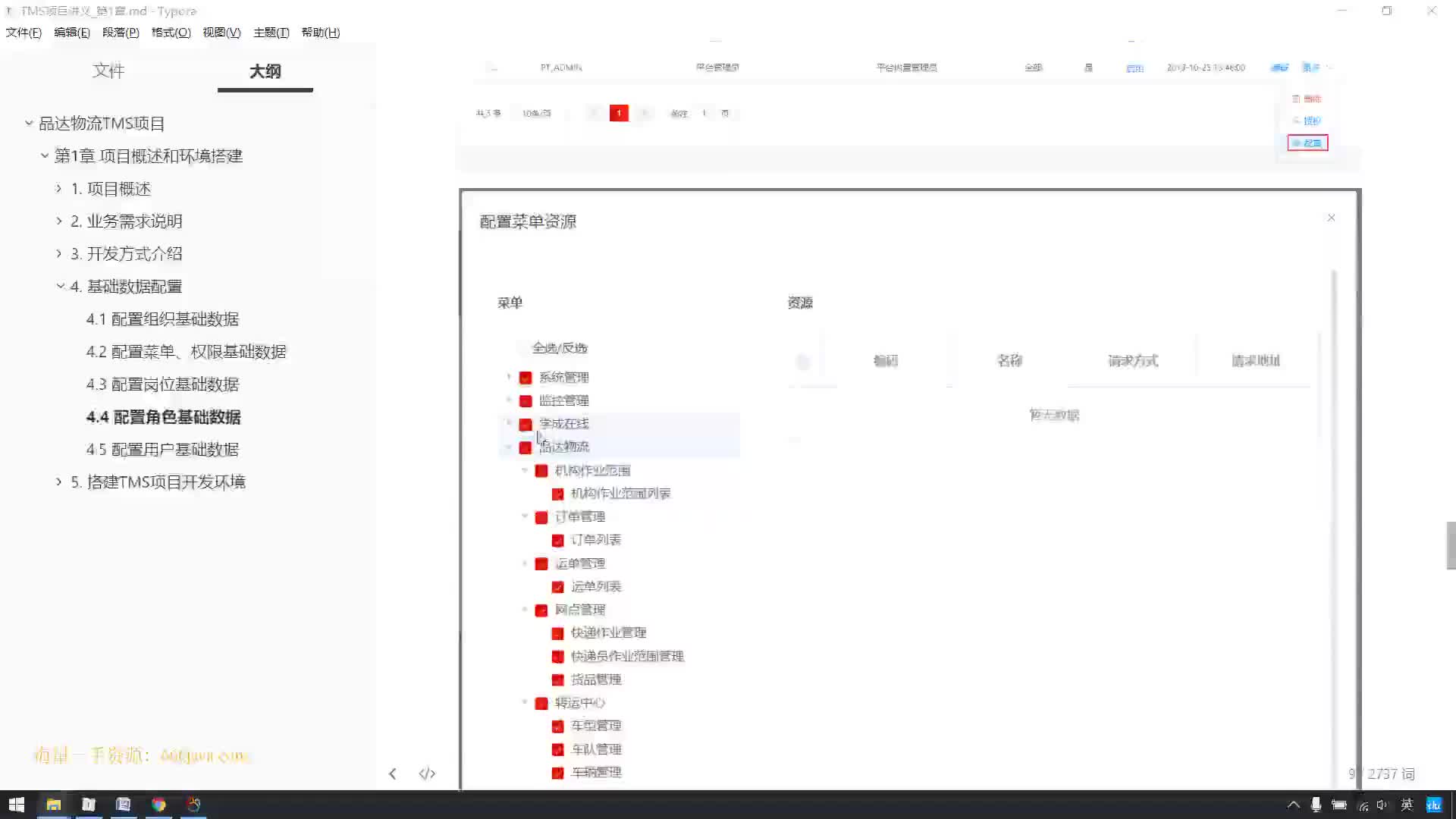The image size is (1456, 819).
Task: Click the 请求方式 column header
Action: coord(1133,361)
